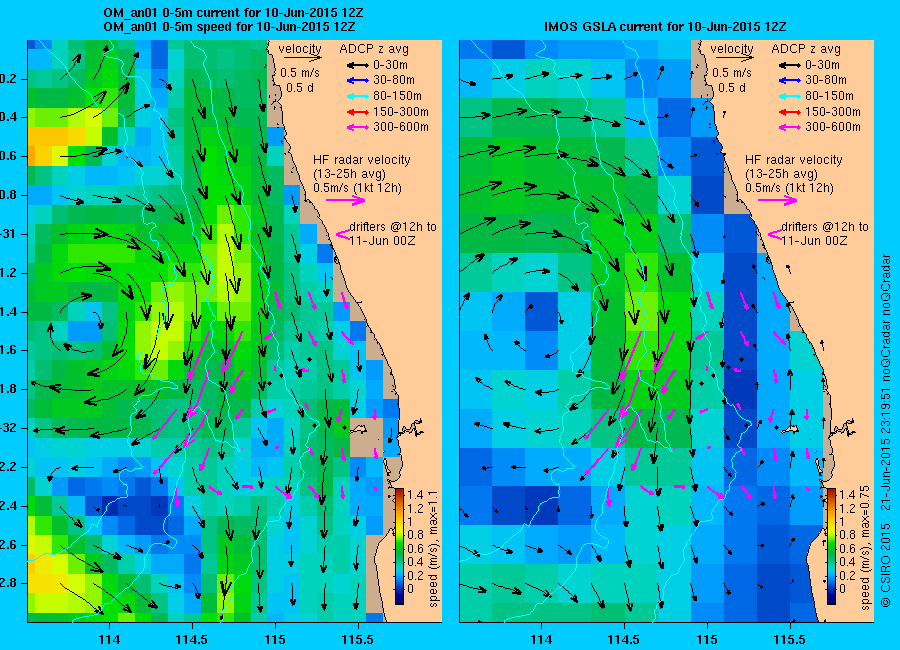This screenshot has width=900, height=650.
Task: Click magenta drifters marker in left panel legend
Action: (343, 234)
